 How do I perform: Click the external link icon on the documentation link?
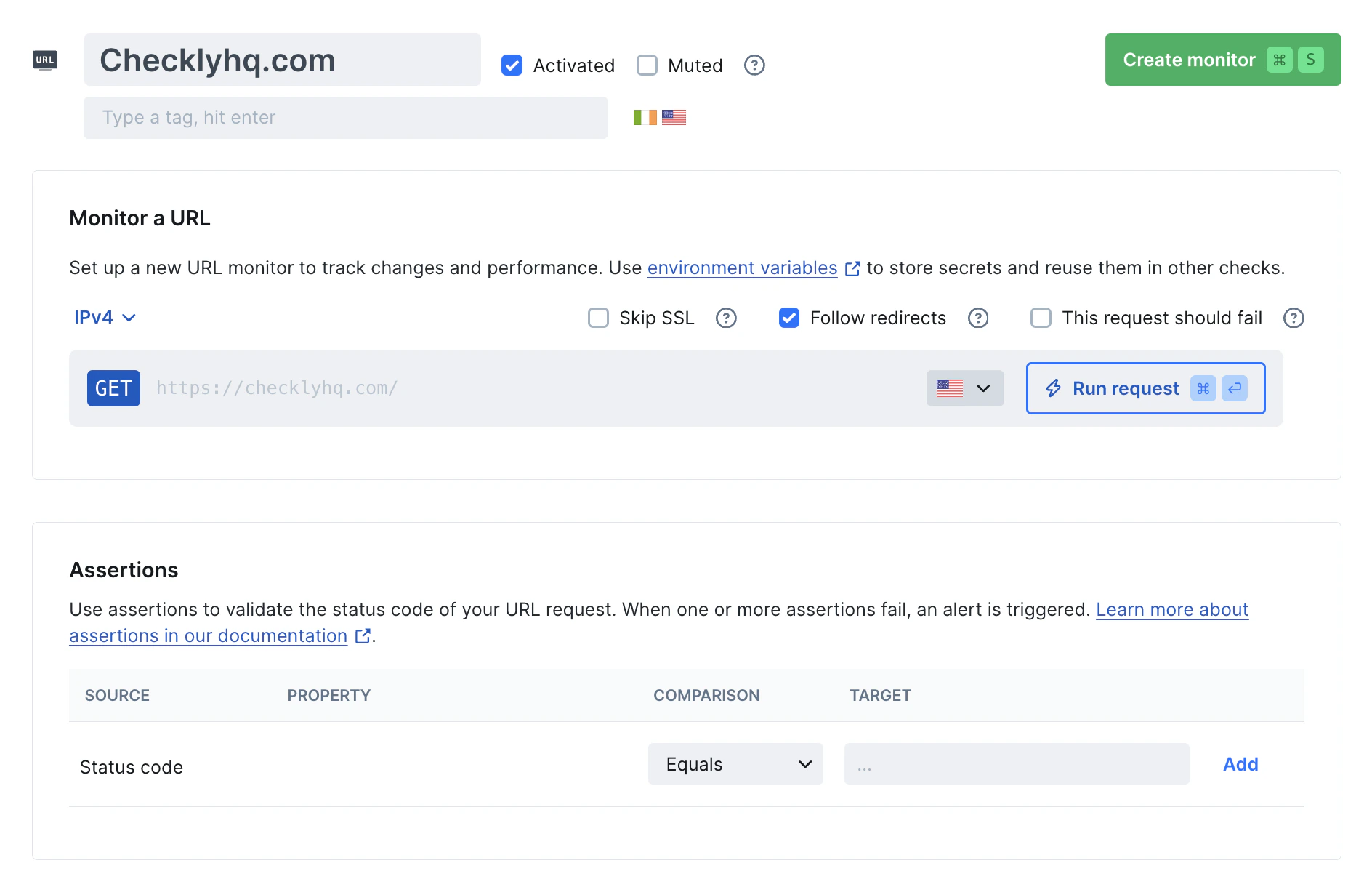(362, 635)
